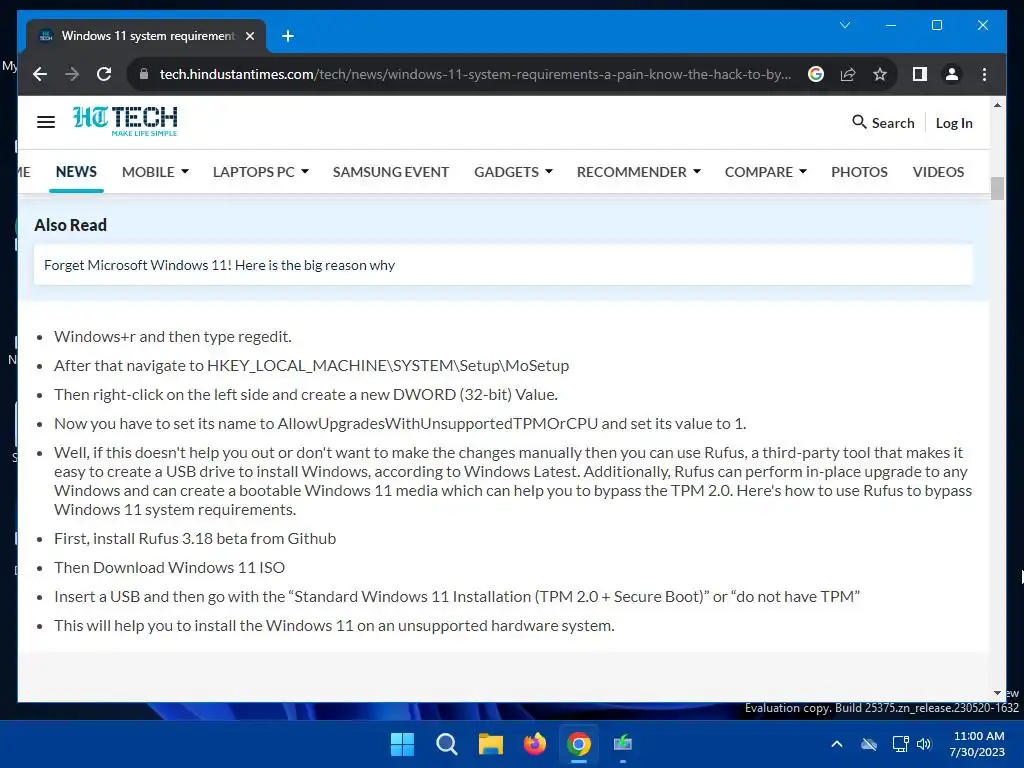Bookmark this page with the star
This screenshot has width=1024, height=768.
tap(880, 74)
